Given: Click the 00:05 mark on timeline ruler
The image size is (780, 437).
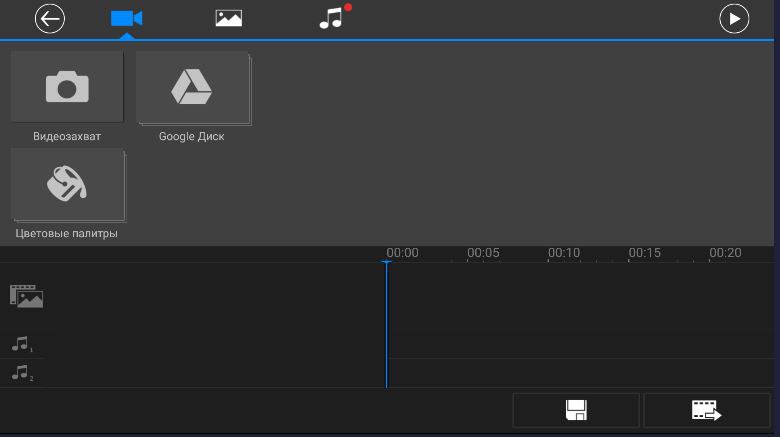Looking at the screenshot, I should click(483, 253).
